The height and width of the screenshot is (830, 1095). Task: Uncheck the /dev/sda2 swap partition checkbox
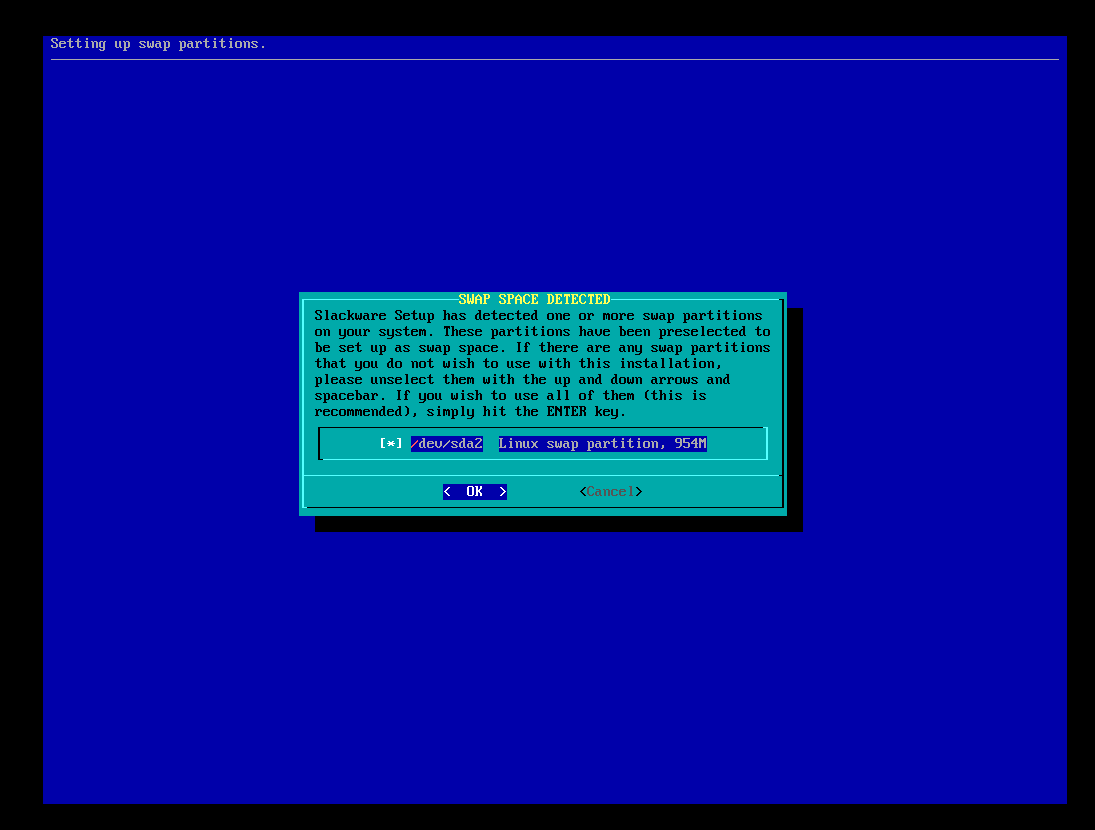(x=391, y=443)
